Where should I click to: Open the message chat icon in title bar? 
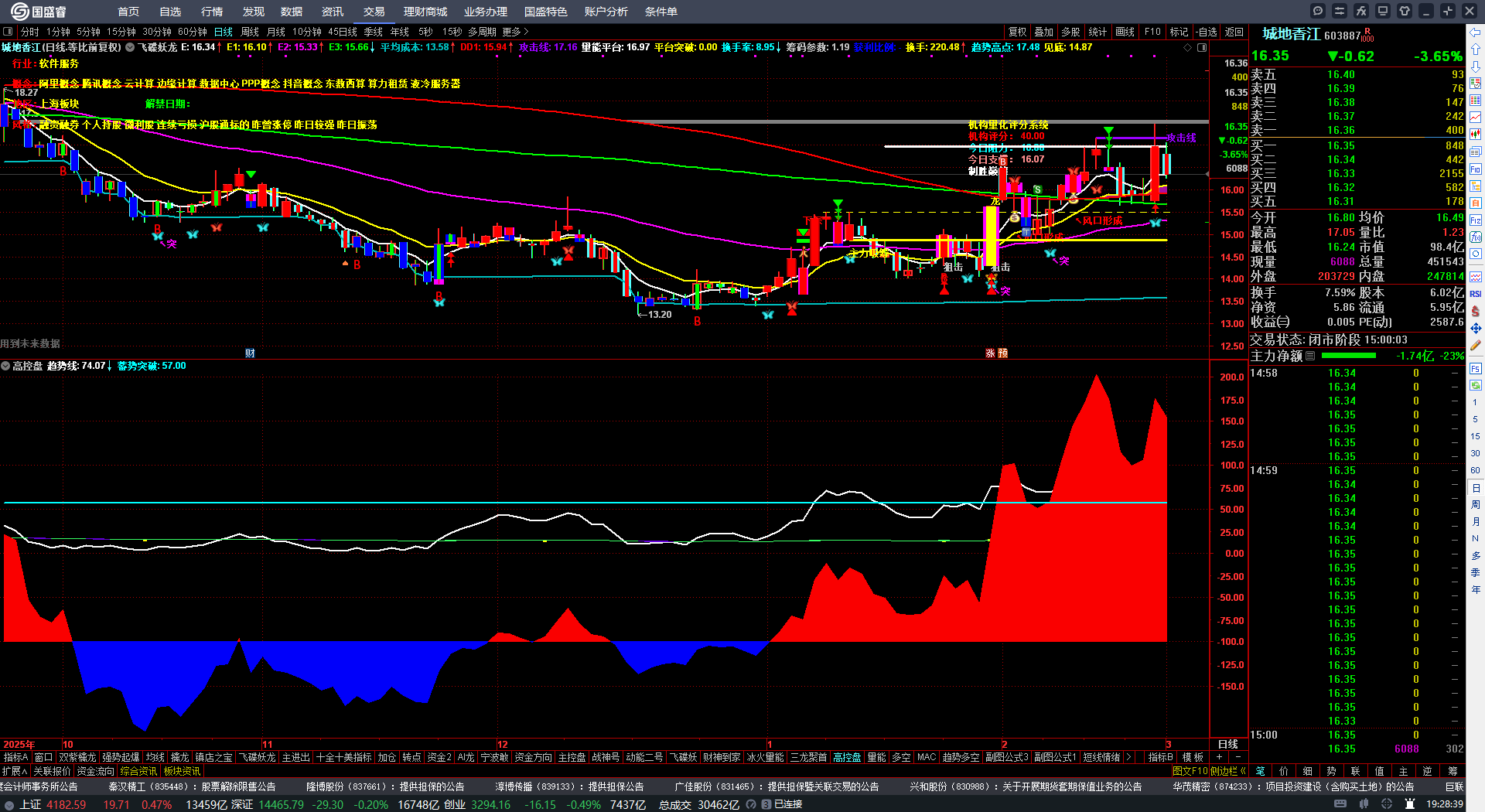tap(1318, 11)
